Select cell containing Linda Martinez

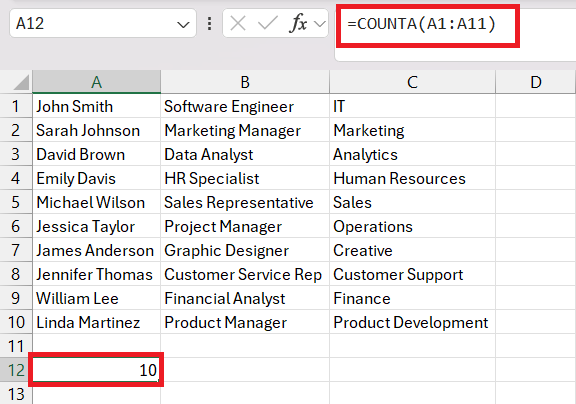(97, 322)
